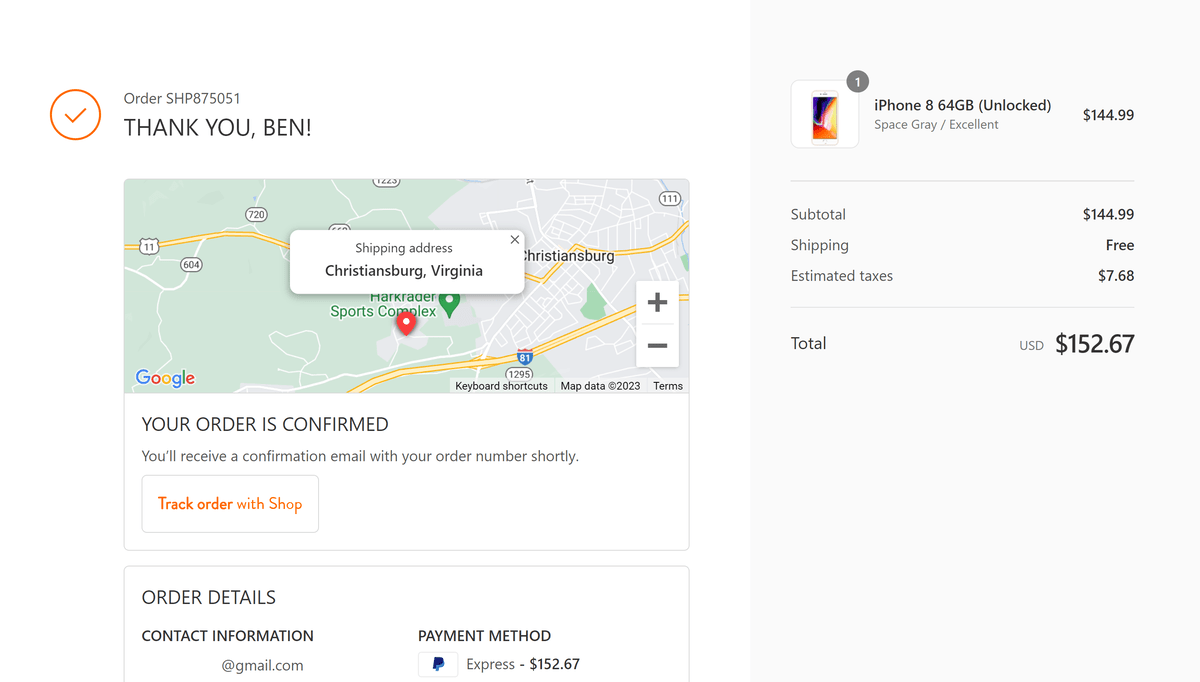Open the Keyboard shortcuts map link
The image size is (1200, 682).
[501, 385]
